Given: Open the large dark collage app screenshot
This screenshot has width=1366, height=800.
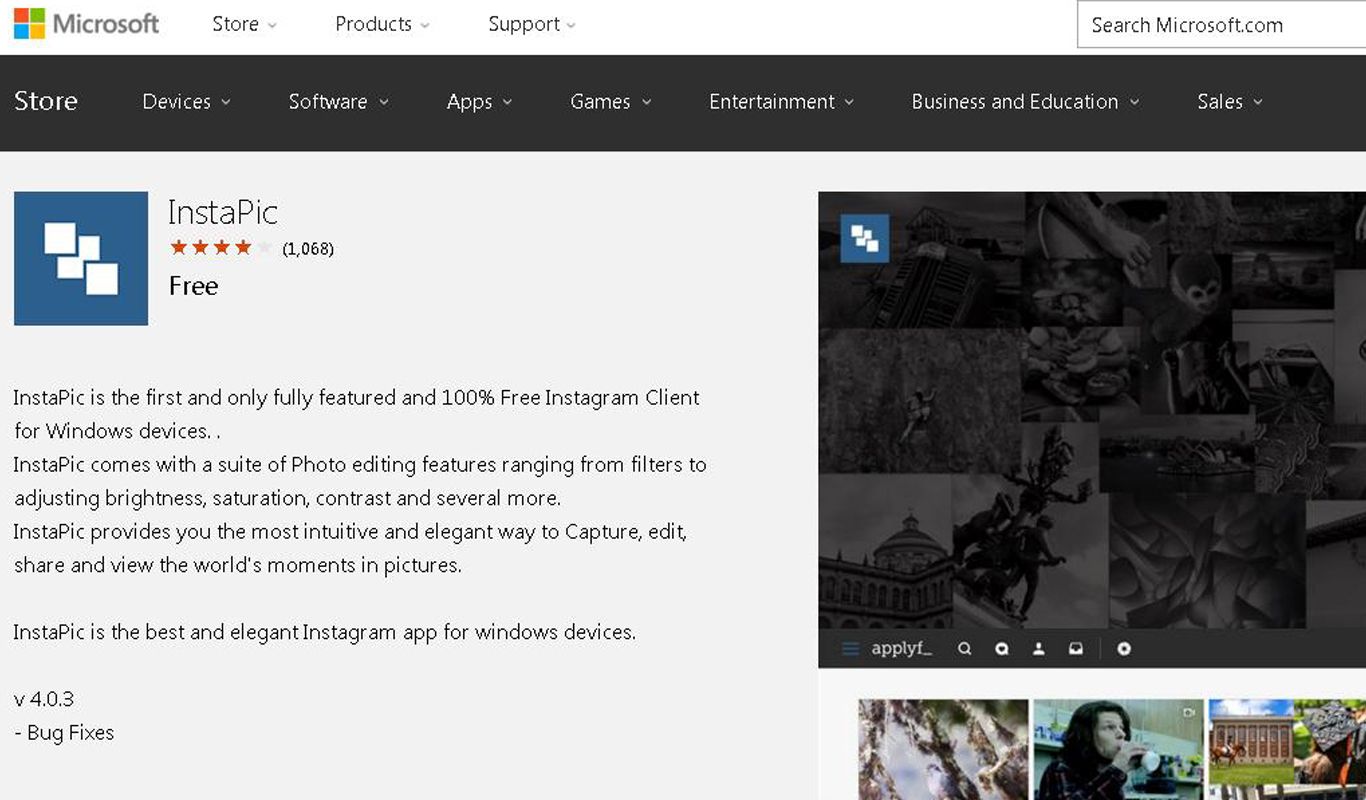Looking at the screenshot, I should tap(1092, 410).
